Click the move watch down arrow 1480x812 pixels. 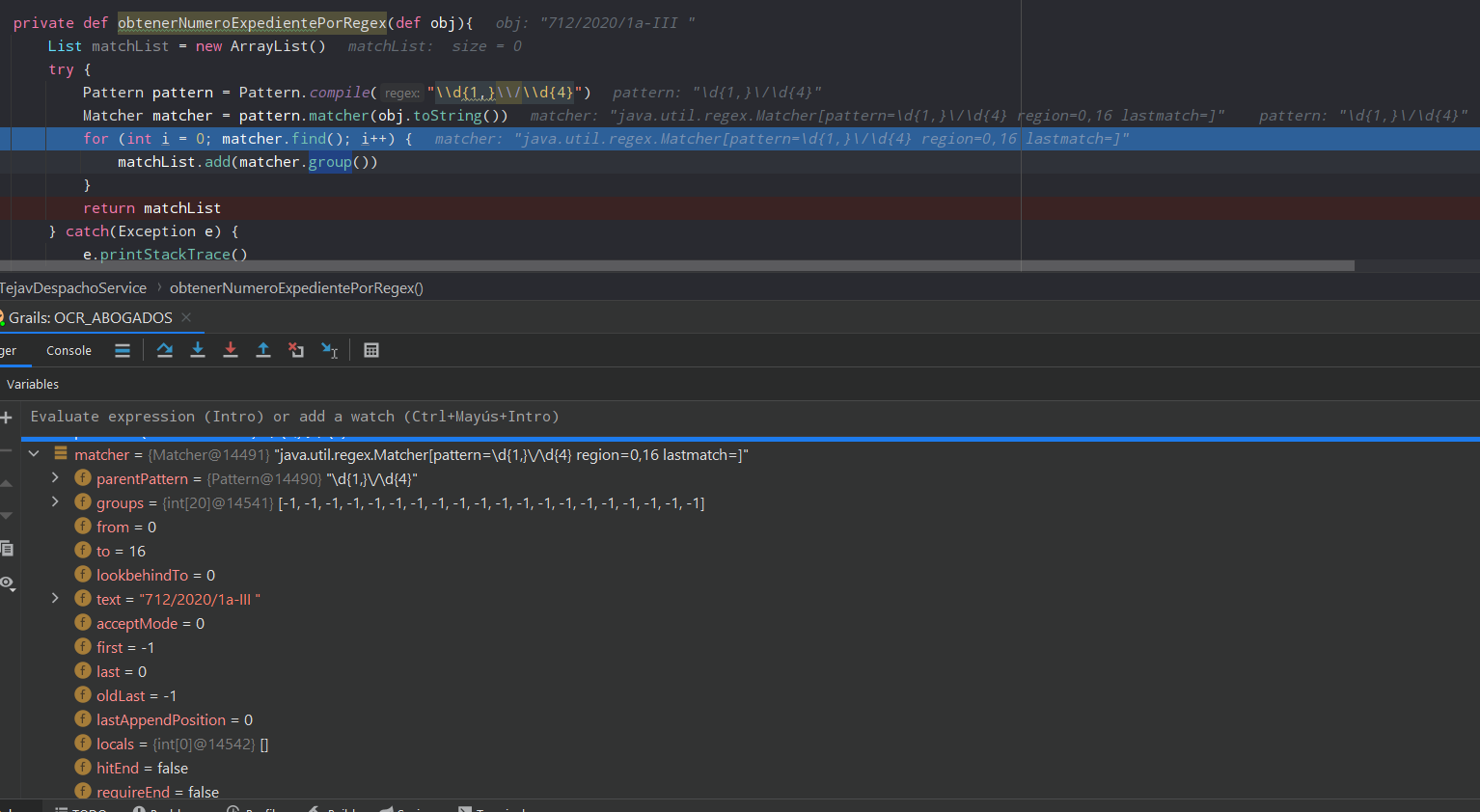[6, 516]
